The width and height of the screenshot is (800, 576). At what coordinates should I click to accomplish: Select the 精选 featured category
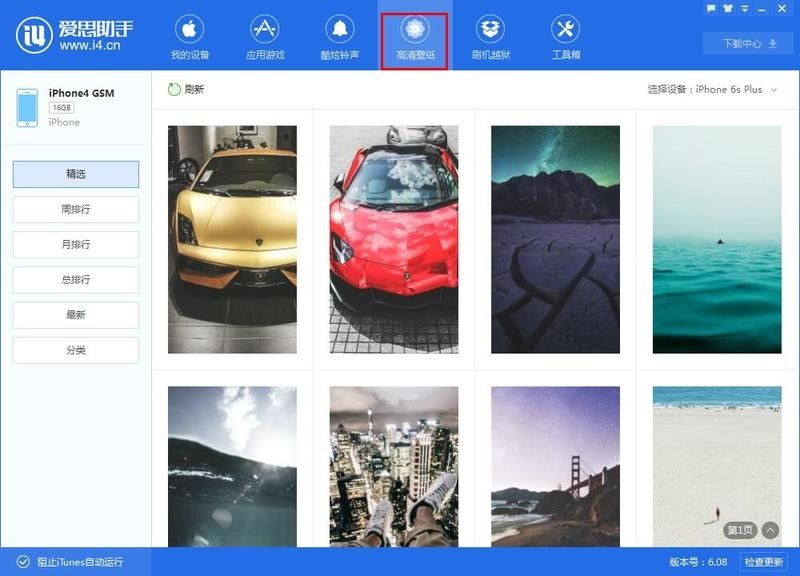[x=76, y=174]
